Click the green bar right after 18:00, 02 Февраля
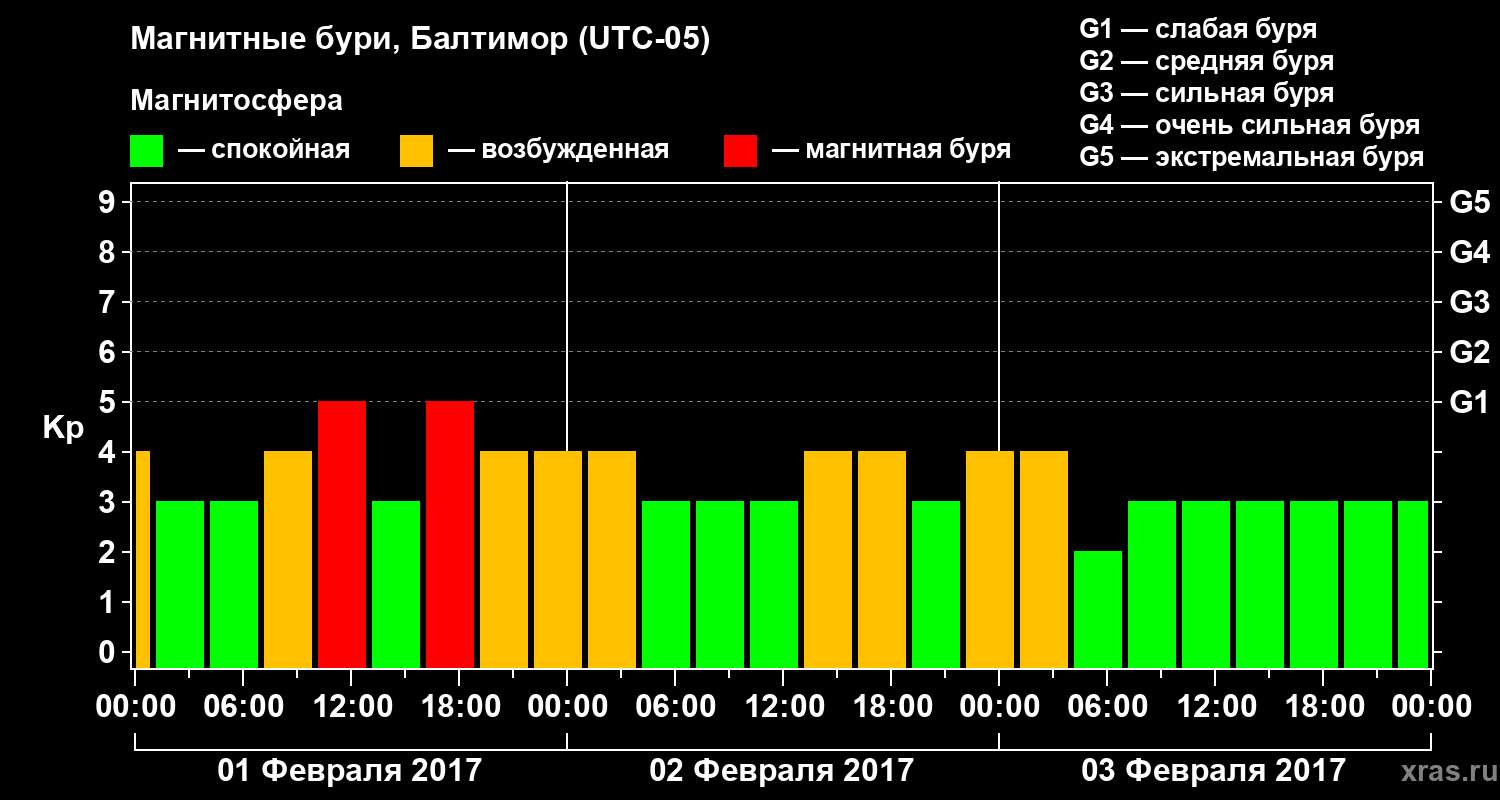 (x=936, y=585)
